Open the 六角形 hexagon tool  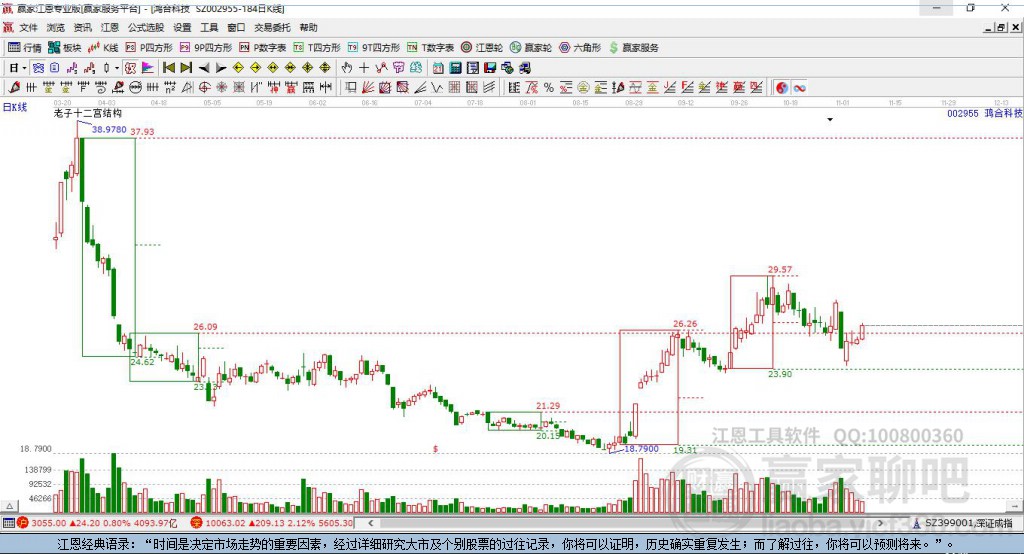580,48
